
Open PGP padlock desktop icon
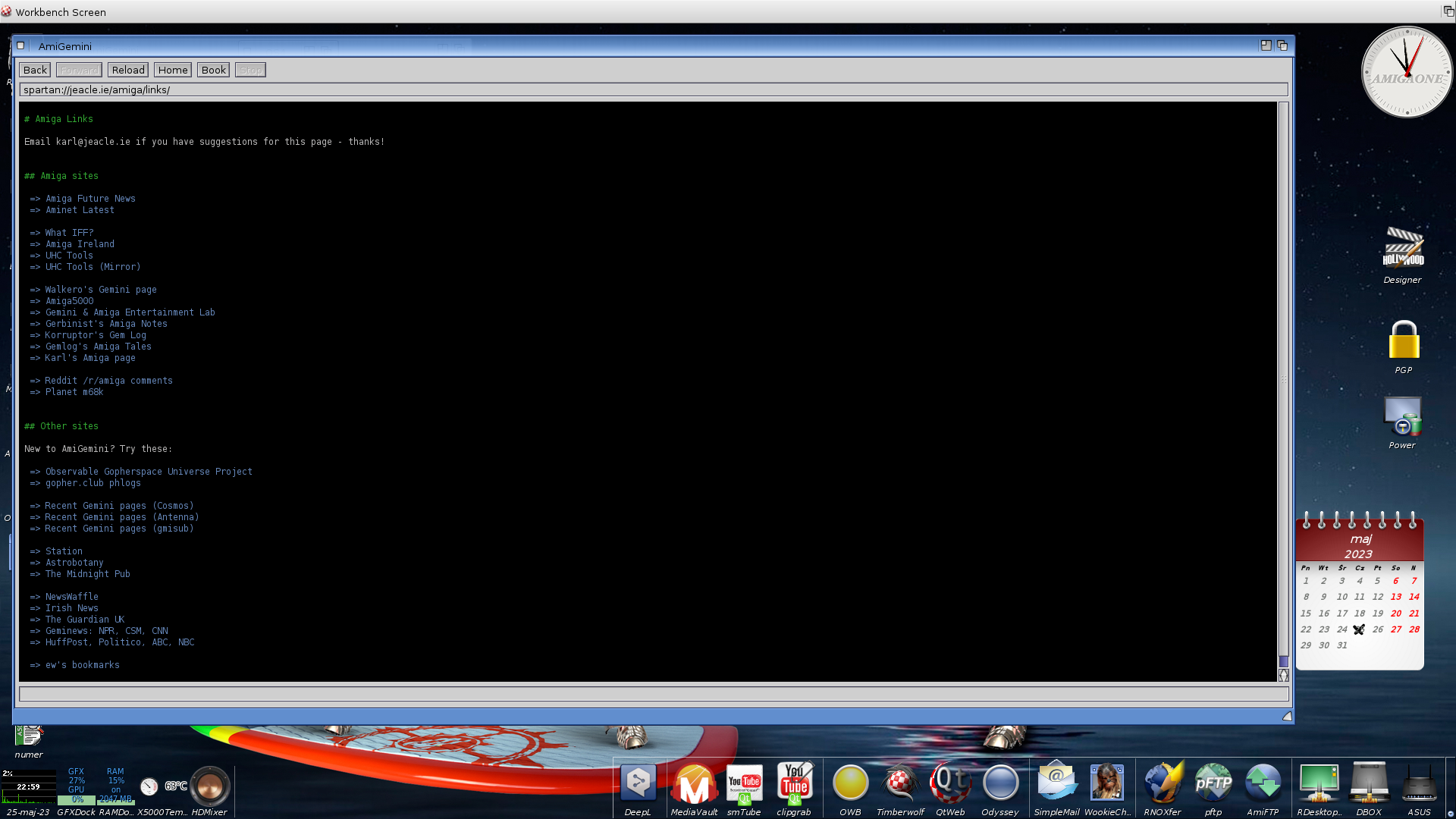pyautogui.click(x=1404, y=340)
